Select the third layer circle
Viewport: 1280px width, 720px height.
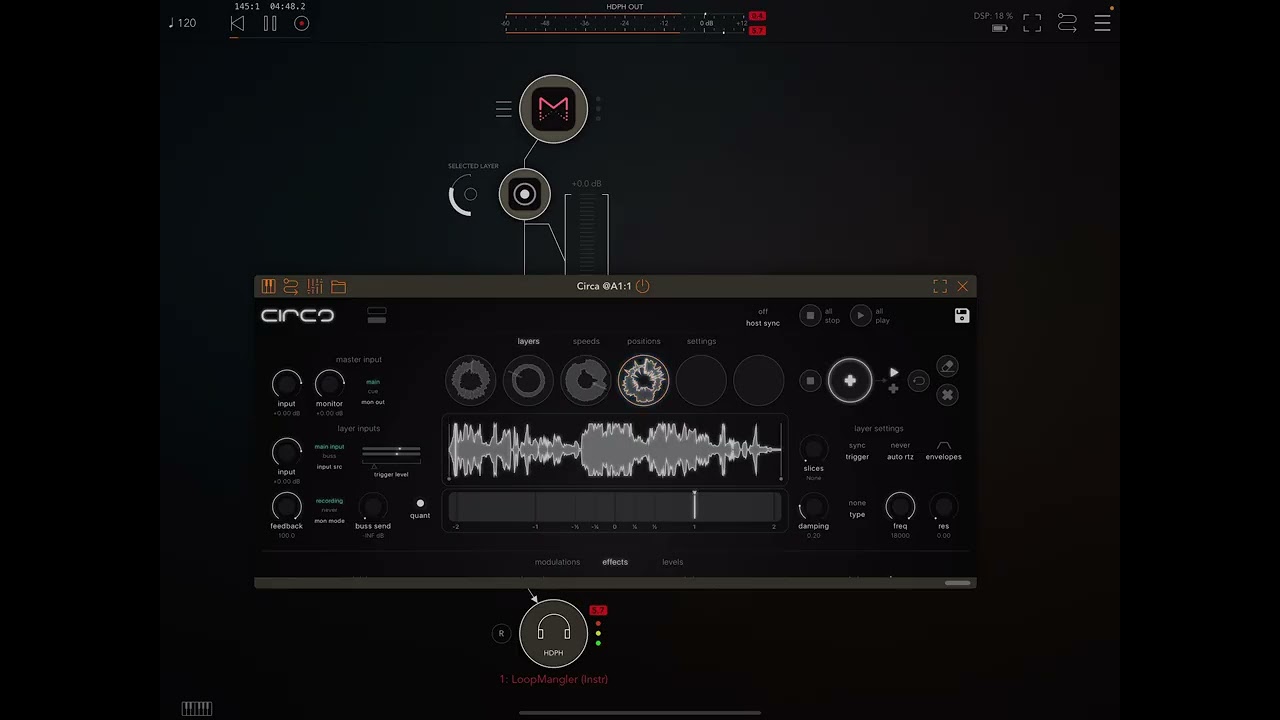(586, 381)
